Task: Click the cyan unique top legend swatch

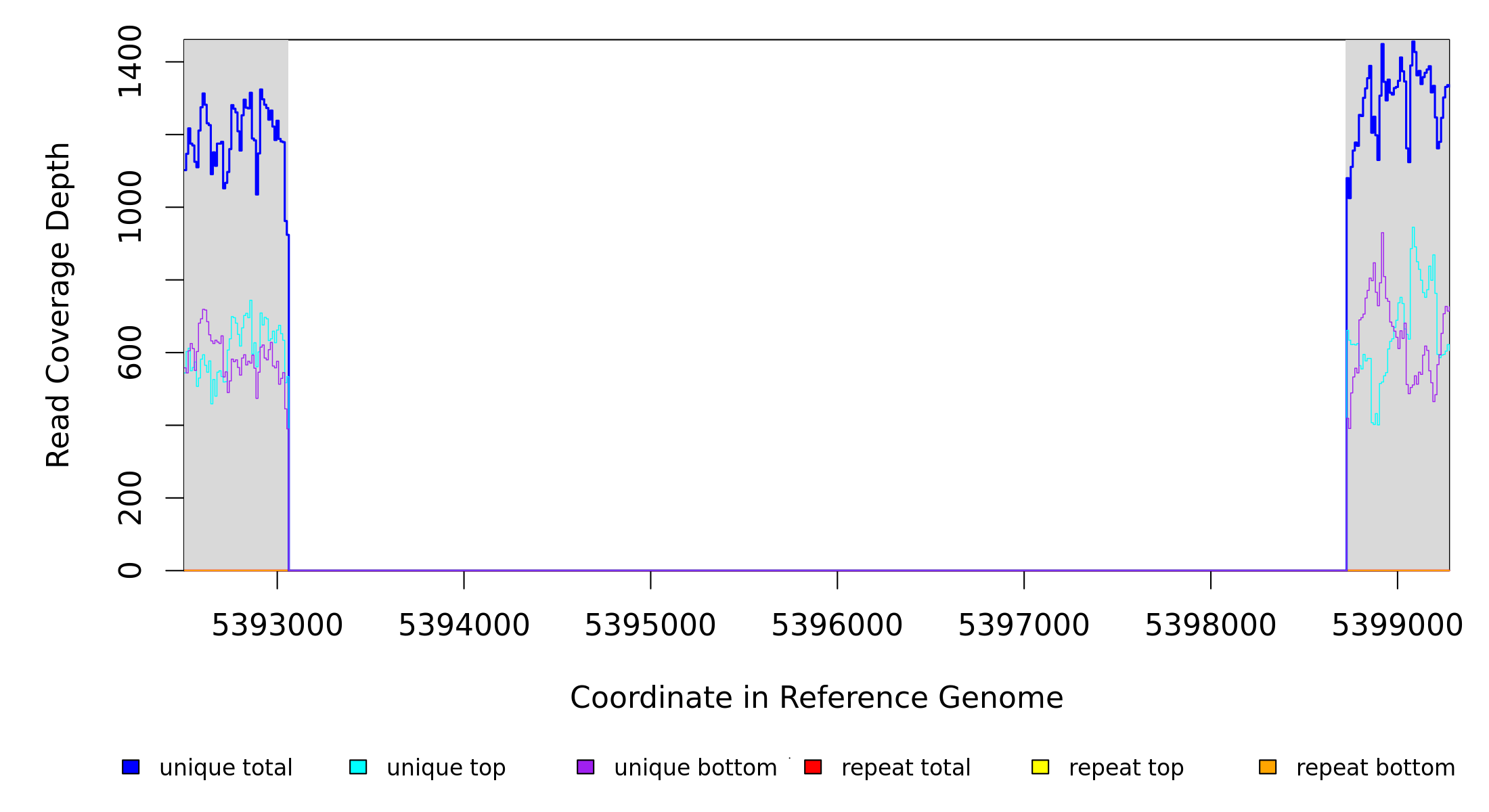Action: coord(358,767)
